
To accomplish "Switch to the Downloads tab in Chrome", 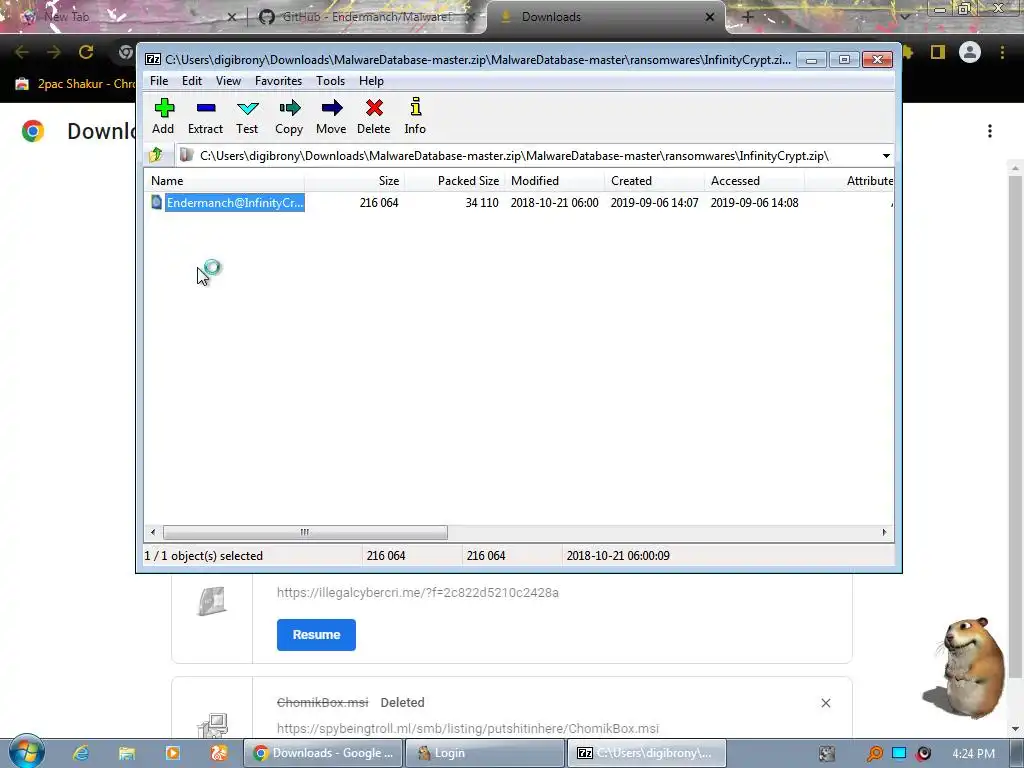I will coord(604,17).
